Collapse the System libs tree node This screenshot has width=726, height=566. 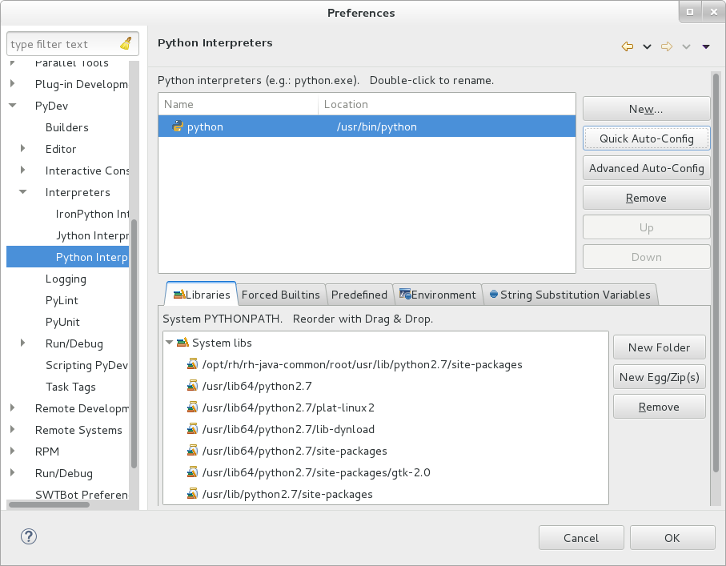click(169, 343)
